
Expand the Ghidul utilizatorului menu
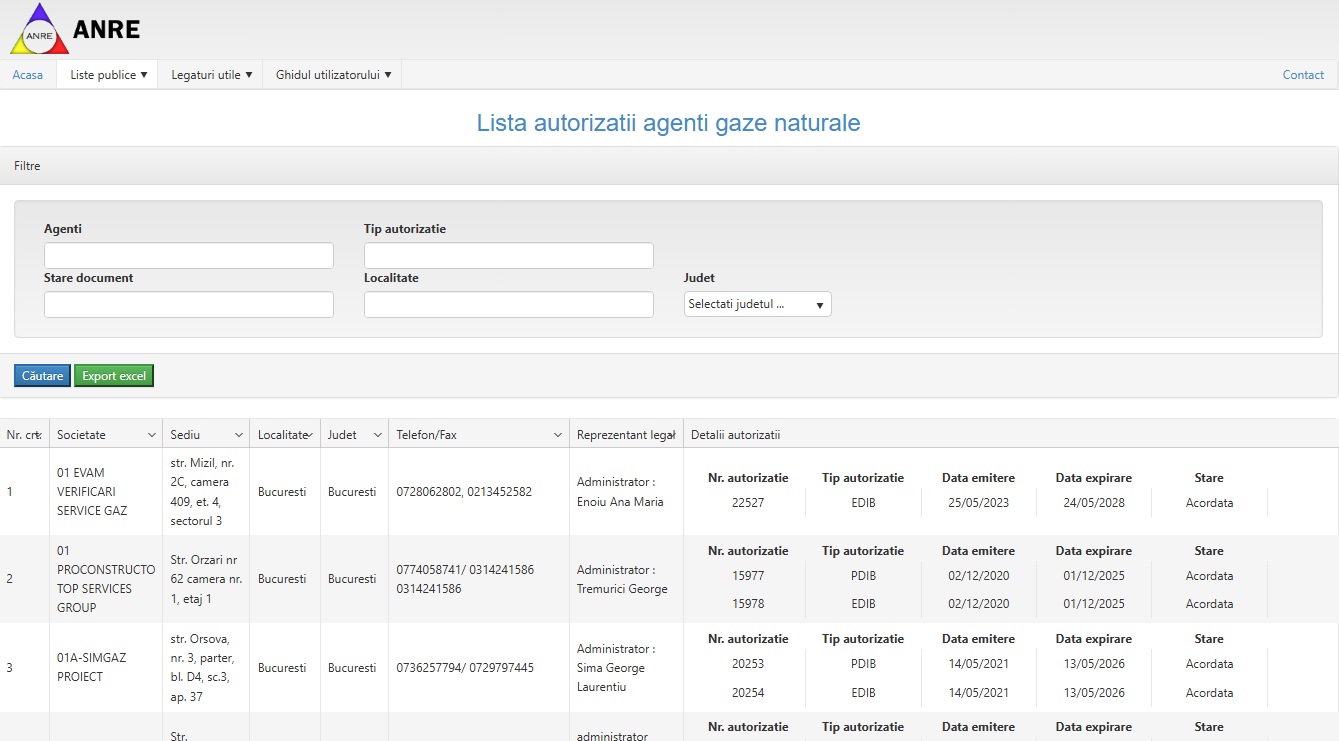coord(333,75)
